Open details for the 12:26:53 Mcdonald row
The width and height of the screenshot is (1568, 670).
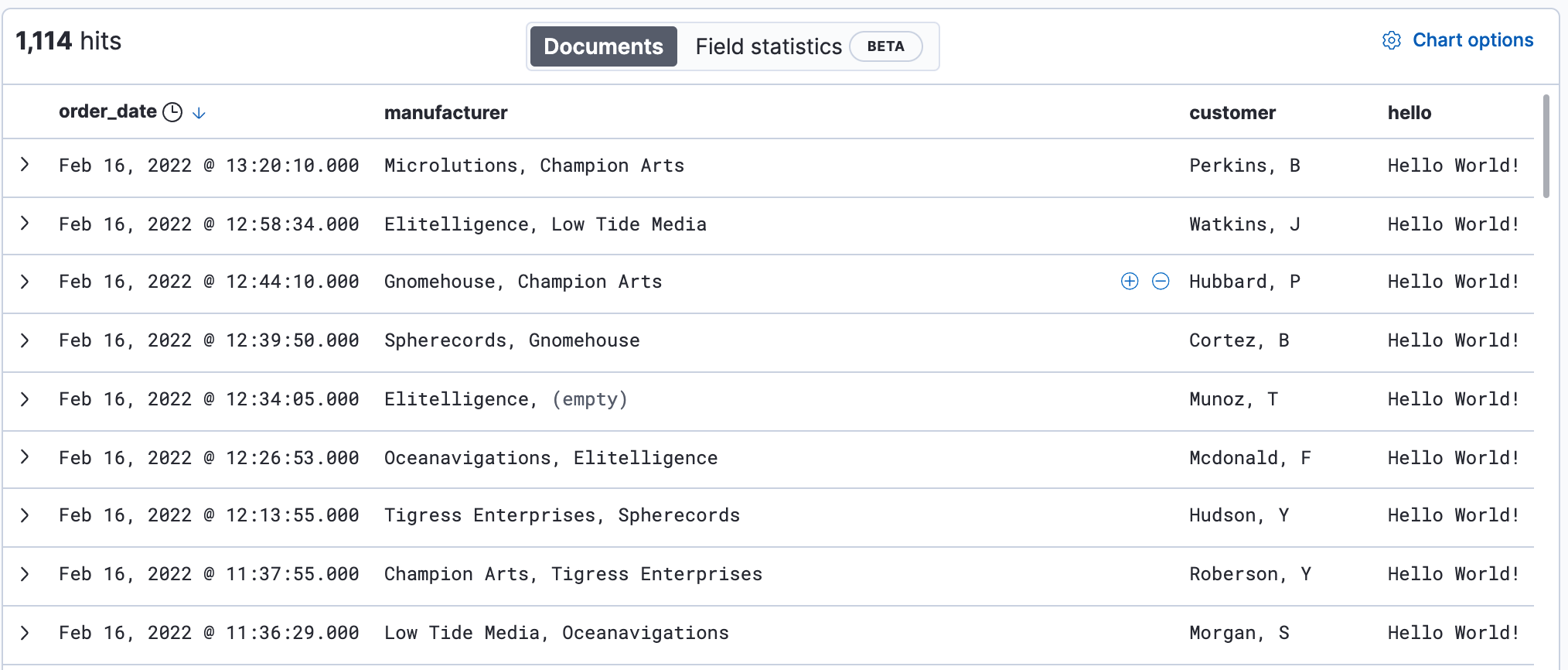tap(26, 457)
